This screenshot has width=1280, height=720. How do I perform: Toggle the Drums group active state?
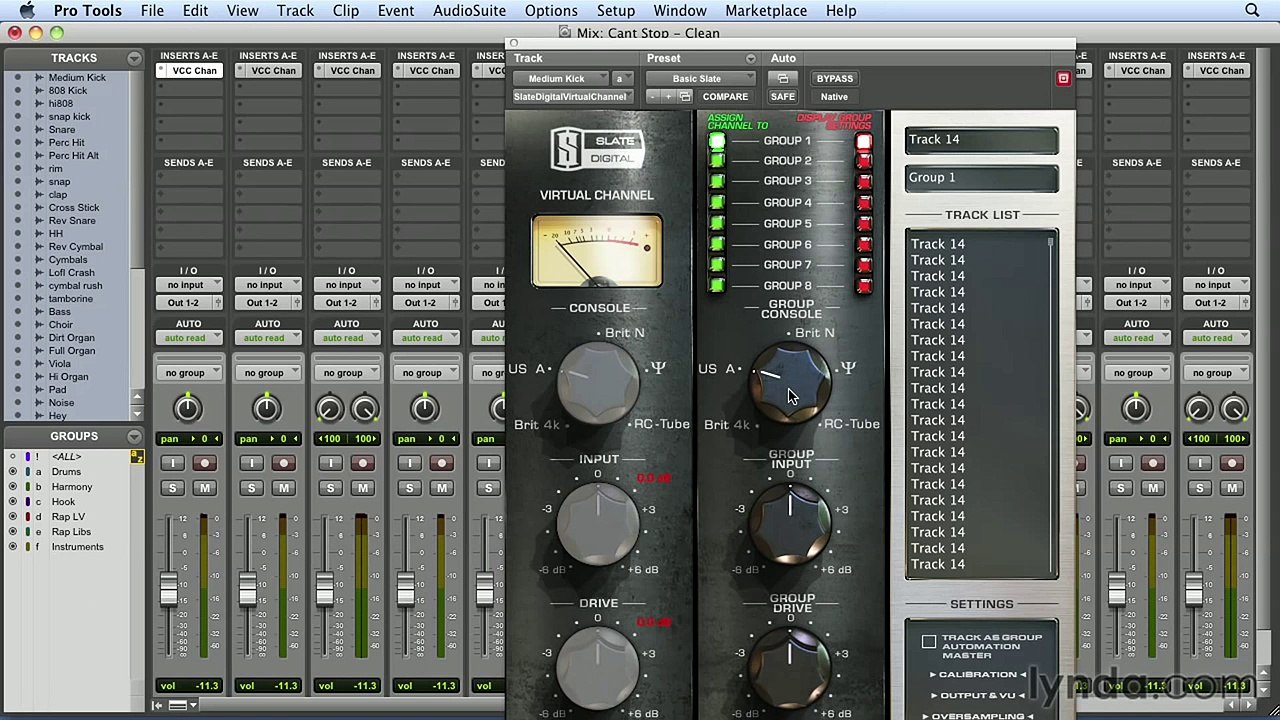[x=13, y=472]
